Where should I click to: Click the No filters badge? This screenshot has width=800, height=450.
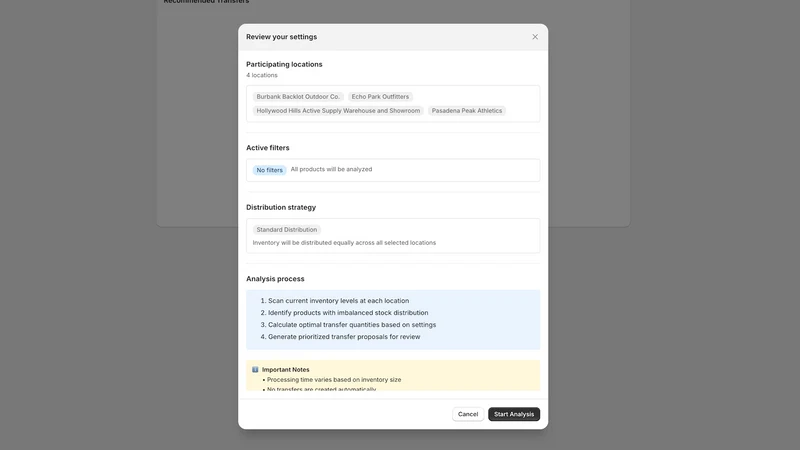coord(269,170)
